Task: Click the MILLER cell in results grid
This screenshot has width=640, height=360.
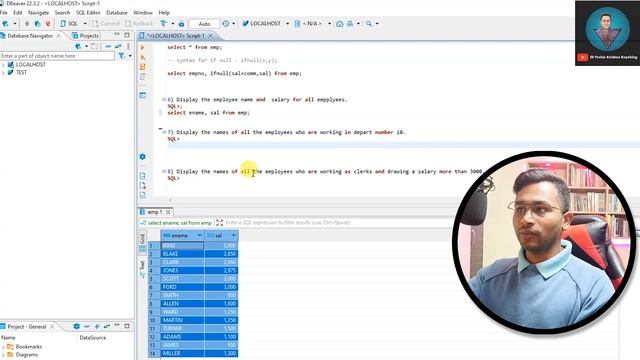Action: click(x=182, y=353)
